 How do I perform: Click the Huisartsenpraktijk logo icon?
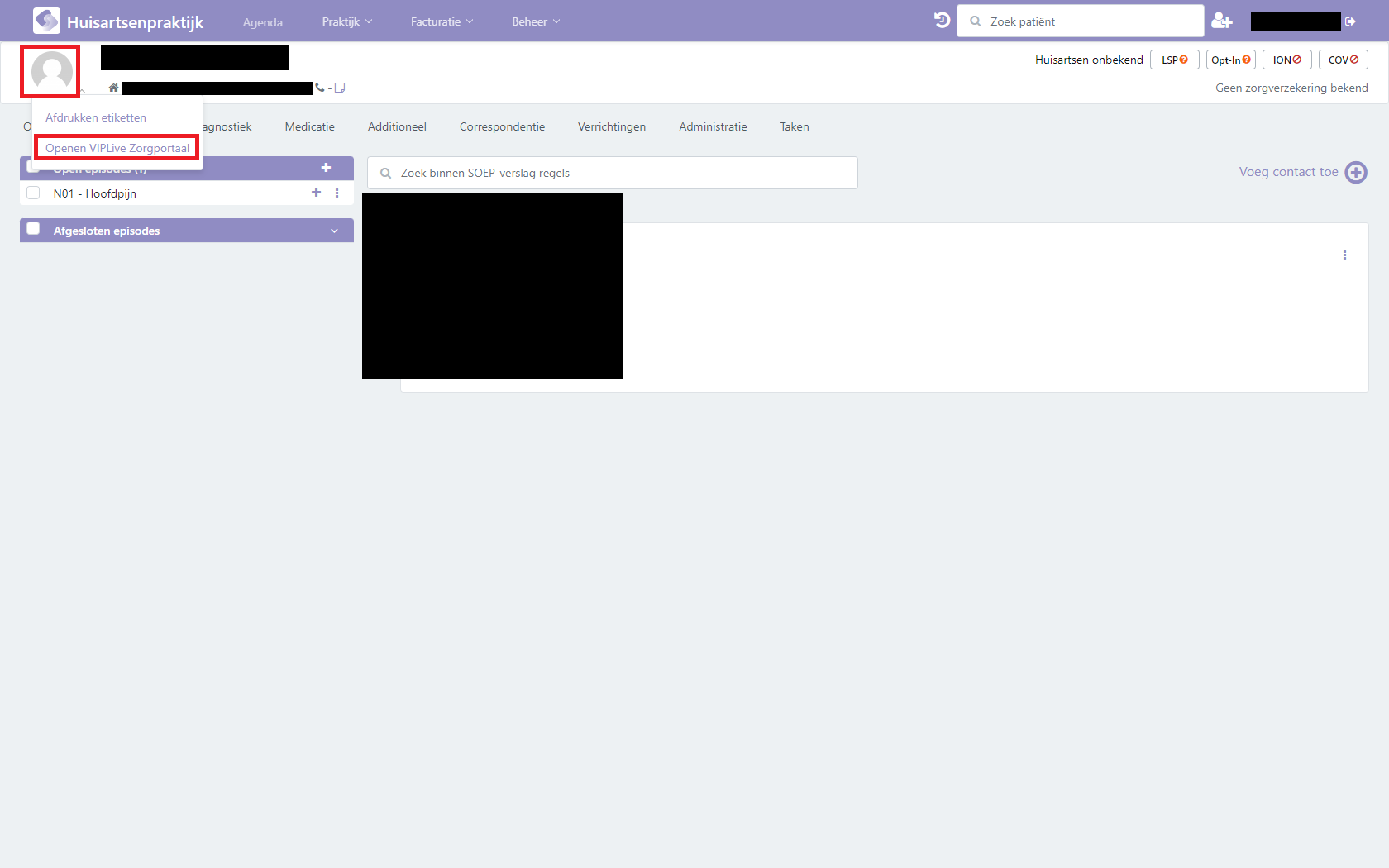(x=46, y=21)
